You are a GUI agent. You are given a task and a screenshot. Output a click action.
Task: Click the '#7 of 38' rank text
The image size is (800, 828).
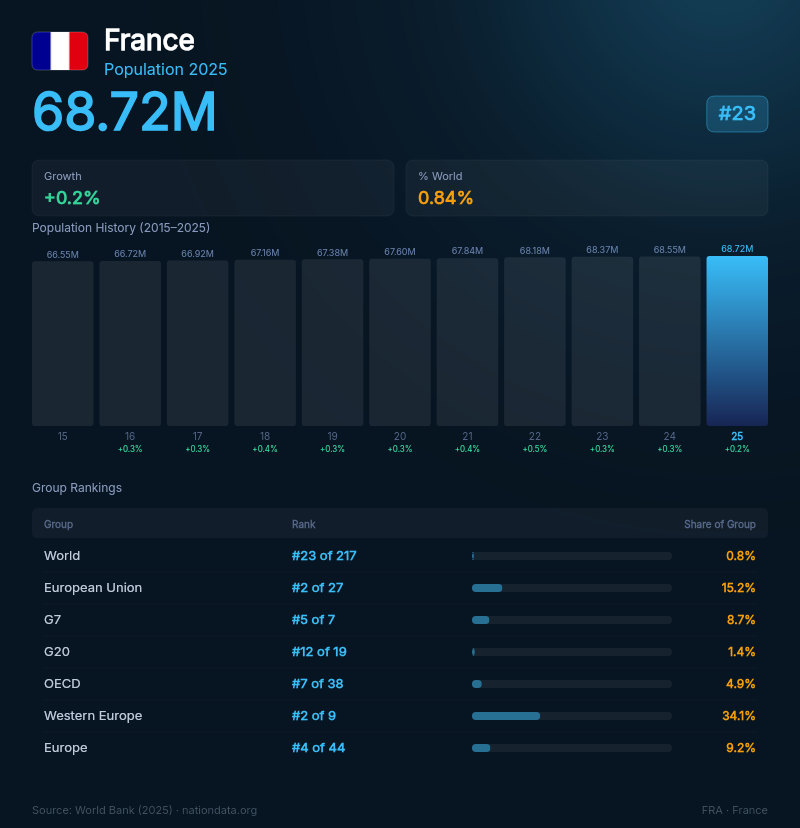point(317,684)
